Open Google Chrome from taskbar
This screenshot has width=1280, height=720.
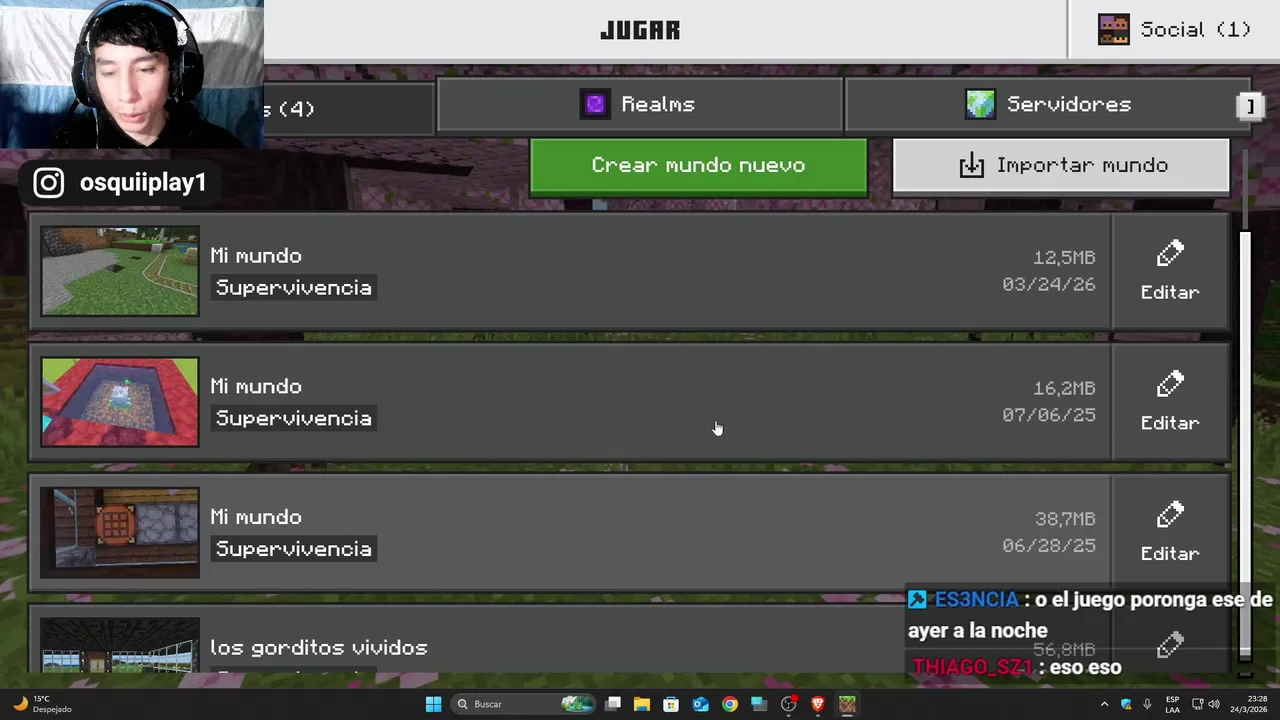[730, 704]
